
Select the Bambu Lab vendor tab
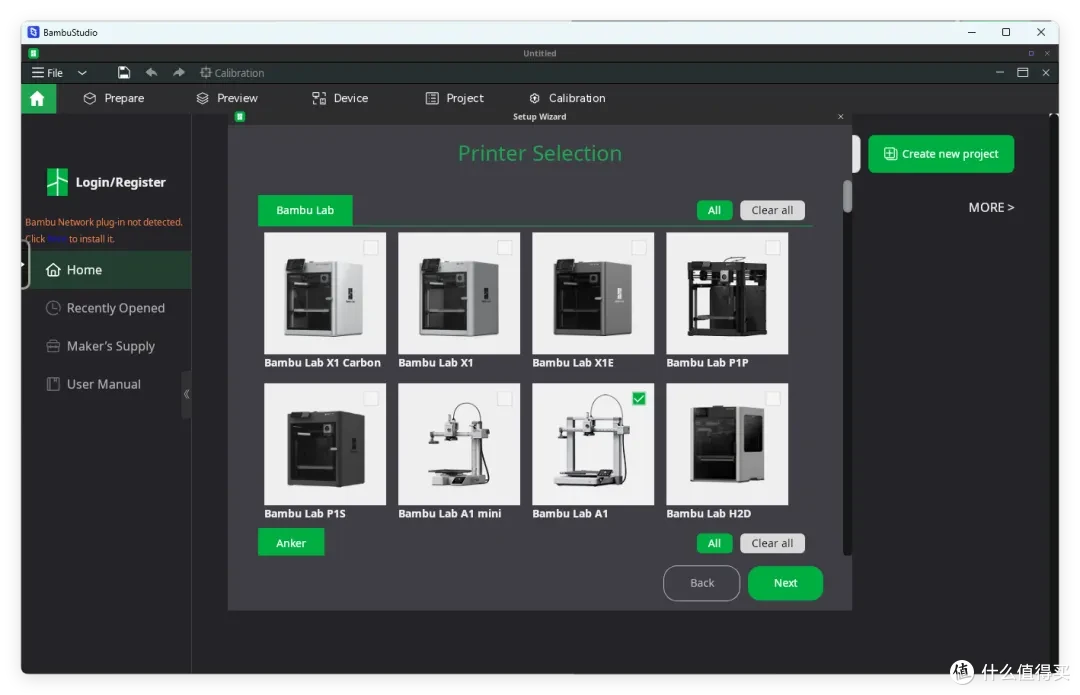click(305, 210)
